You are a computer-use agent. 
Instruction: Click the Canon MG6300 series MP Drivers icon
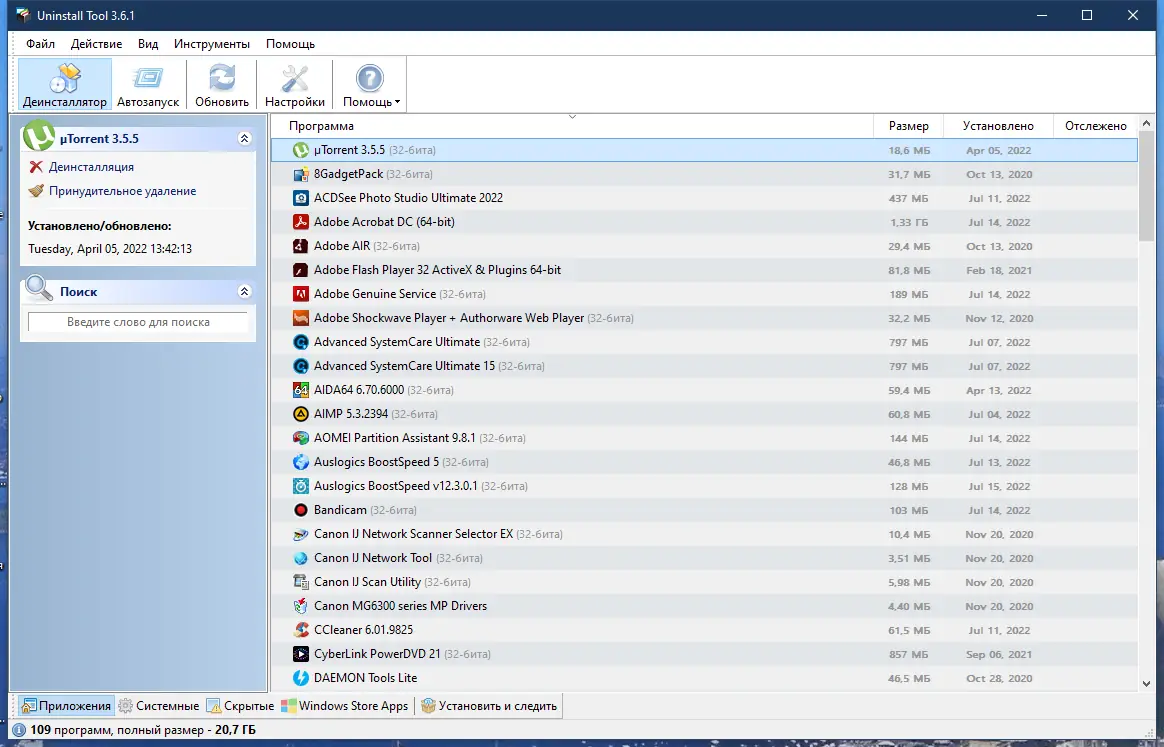301,606
